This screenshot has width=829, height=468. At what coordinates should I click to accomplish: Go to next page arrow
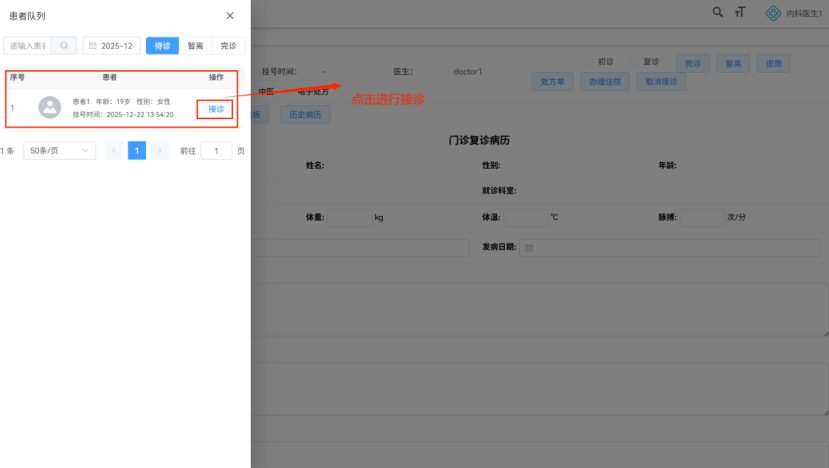tap(160, 151)
